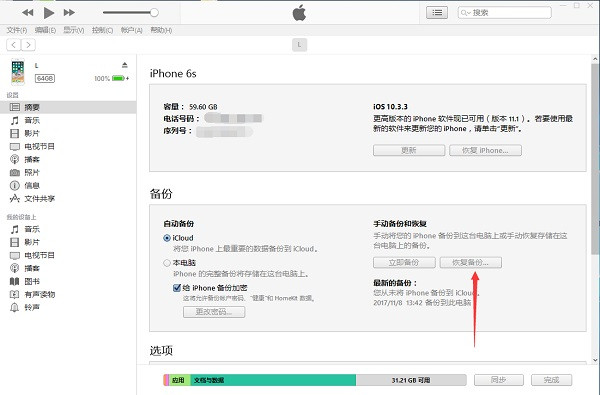Eject the device with eject icon

tap(124, 65)
